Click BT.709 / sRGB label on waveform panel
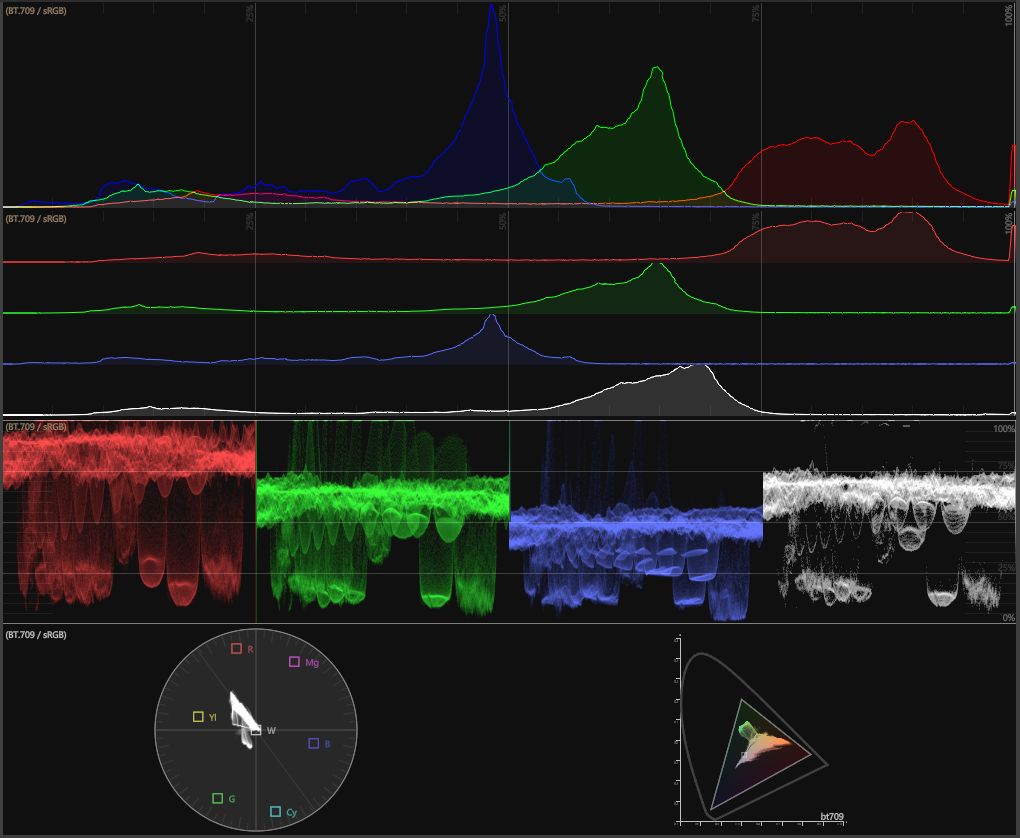The width and height of the screenshot is (1020, 838). click(x=37, y=427)
